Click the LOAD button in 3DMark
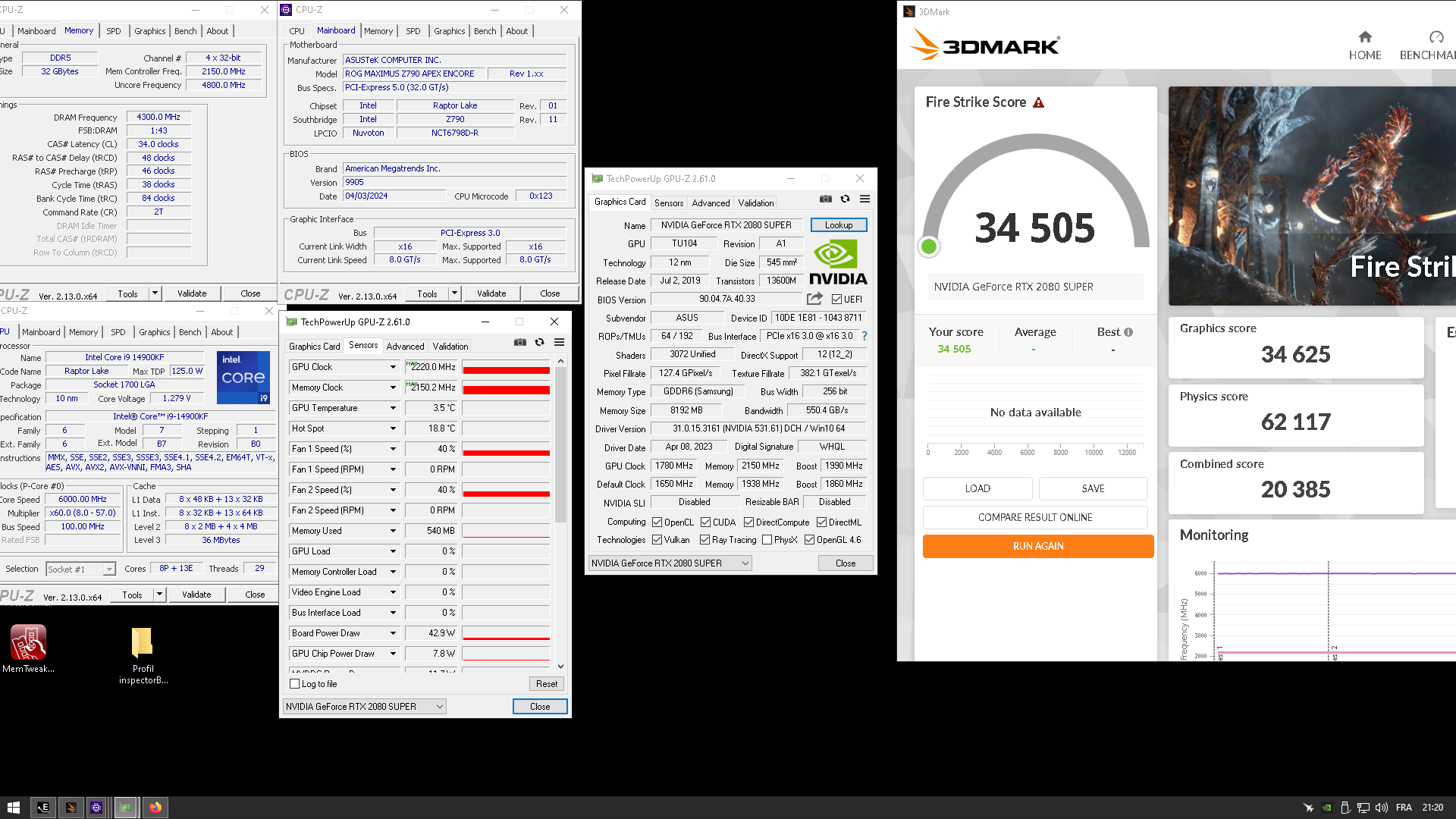The image size is (1456, 819). pyautogui.click(x=977, y=488)
